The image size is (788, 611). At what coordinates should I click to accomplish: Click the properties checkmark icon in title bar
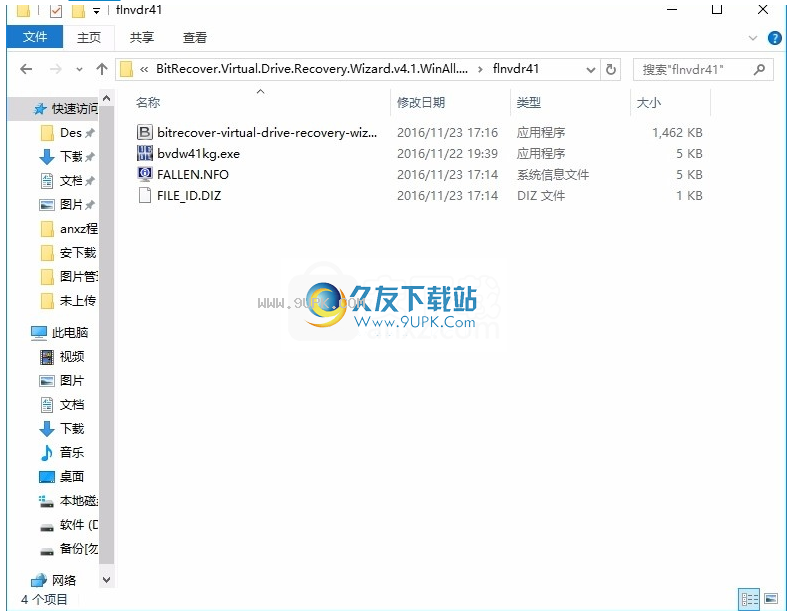(x=56, y=10)
